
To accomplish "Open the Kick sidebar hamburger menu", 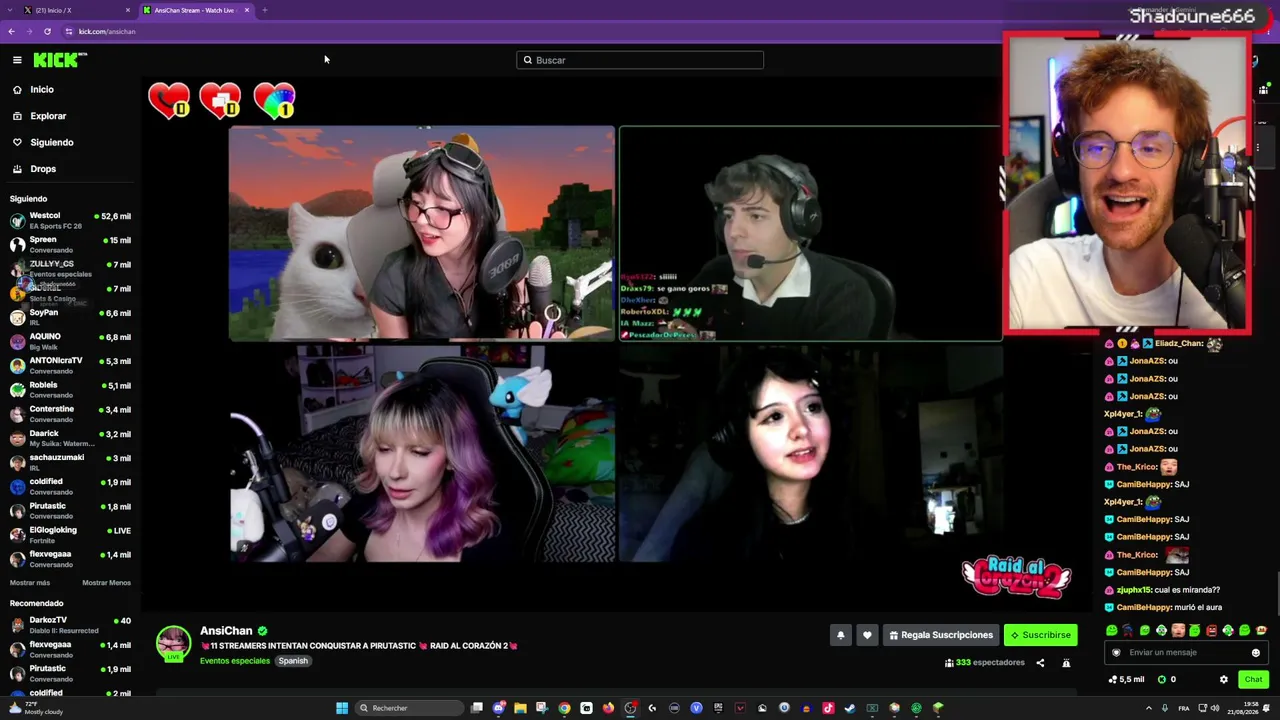I will 17,60.
